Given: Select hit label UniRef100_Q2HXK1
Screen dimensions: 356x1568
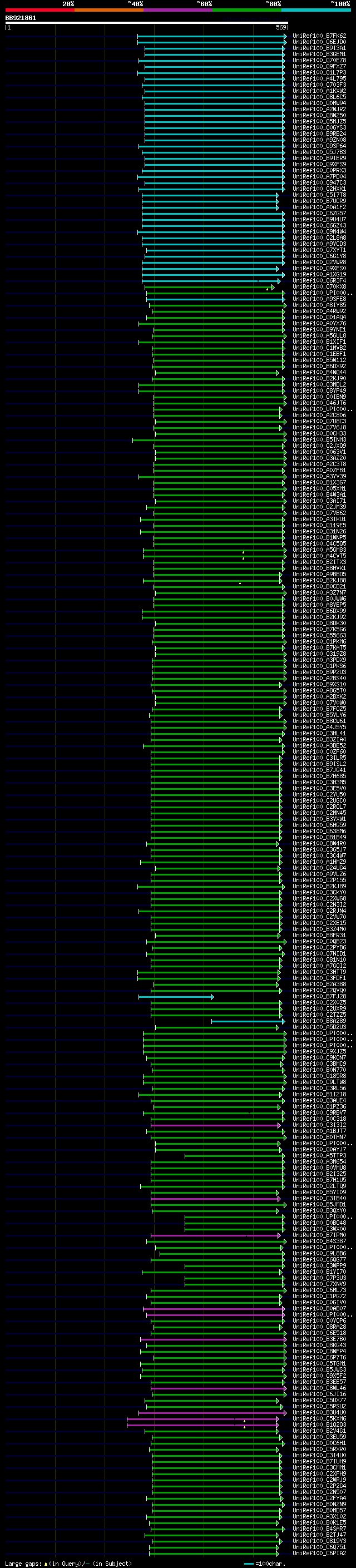Looking at the screenshot, I should tap(319, 189).
